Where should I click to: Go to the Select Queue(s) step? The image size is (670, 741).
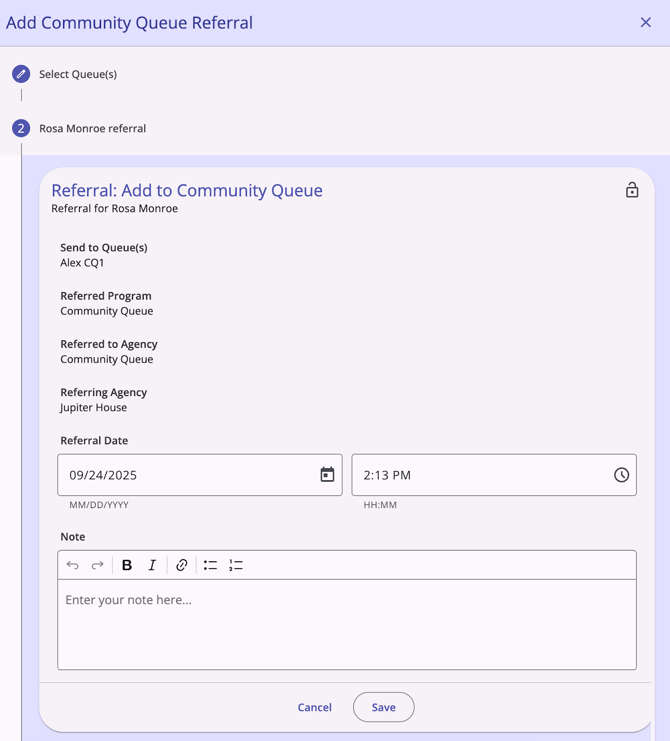78,74
